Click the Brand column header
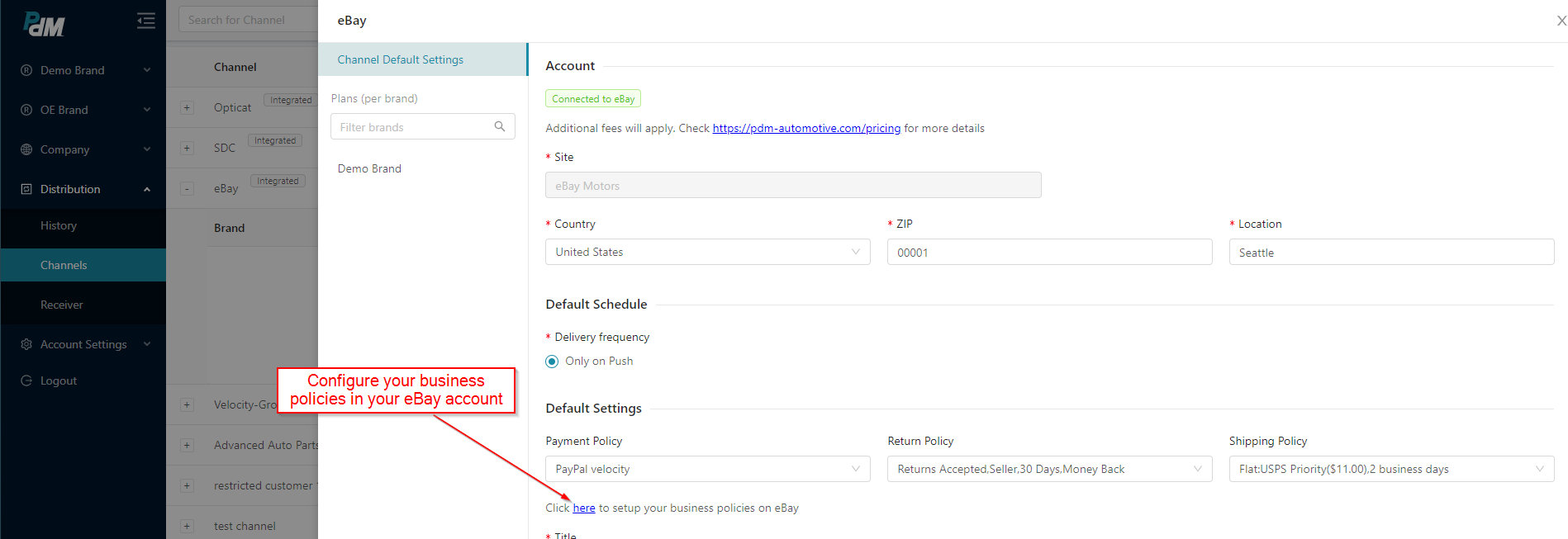The width and height of the screenshot is (1568, 539). tap(229, 228)
